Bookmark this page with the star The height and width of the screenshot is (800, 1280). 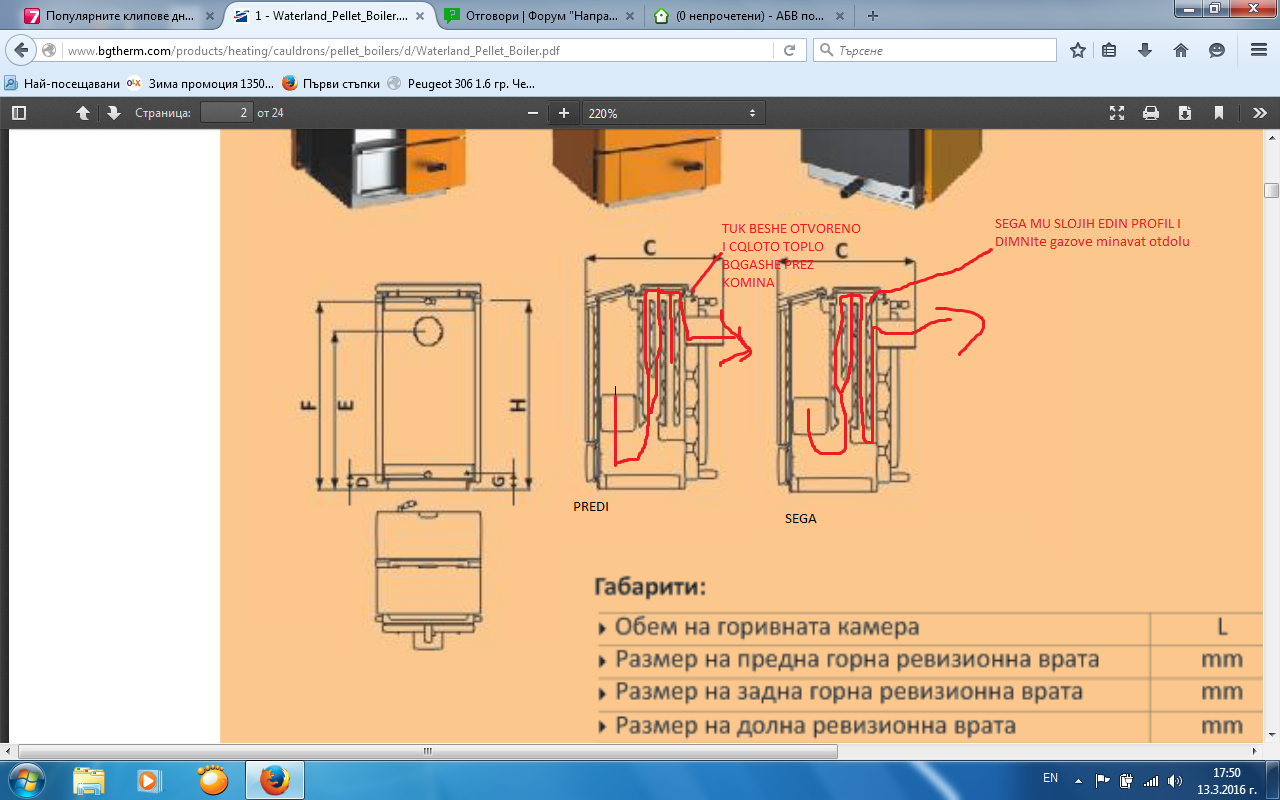click(x=1078, y=50)
